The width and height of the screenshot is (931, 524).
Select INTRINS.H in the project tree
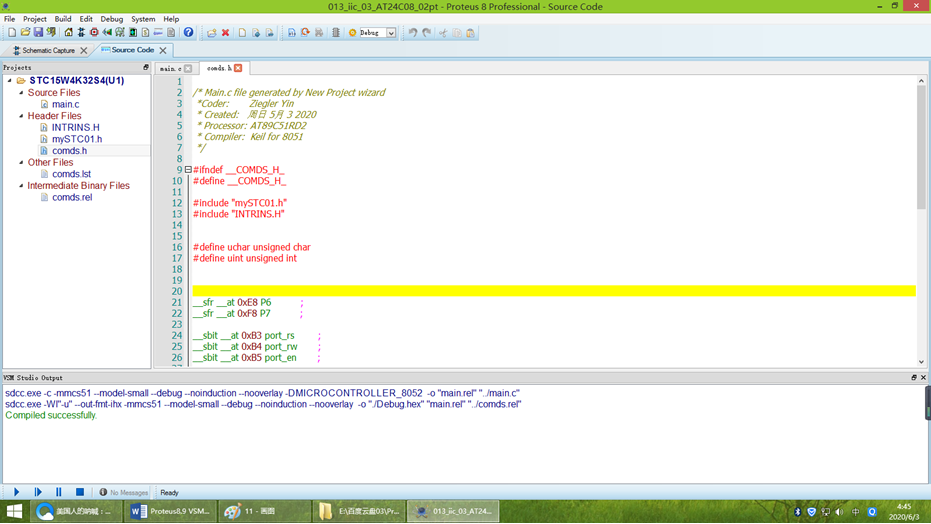click(x=75, y=127)
